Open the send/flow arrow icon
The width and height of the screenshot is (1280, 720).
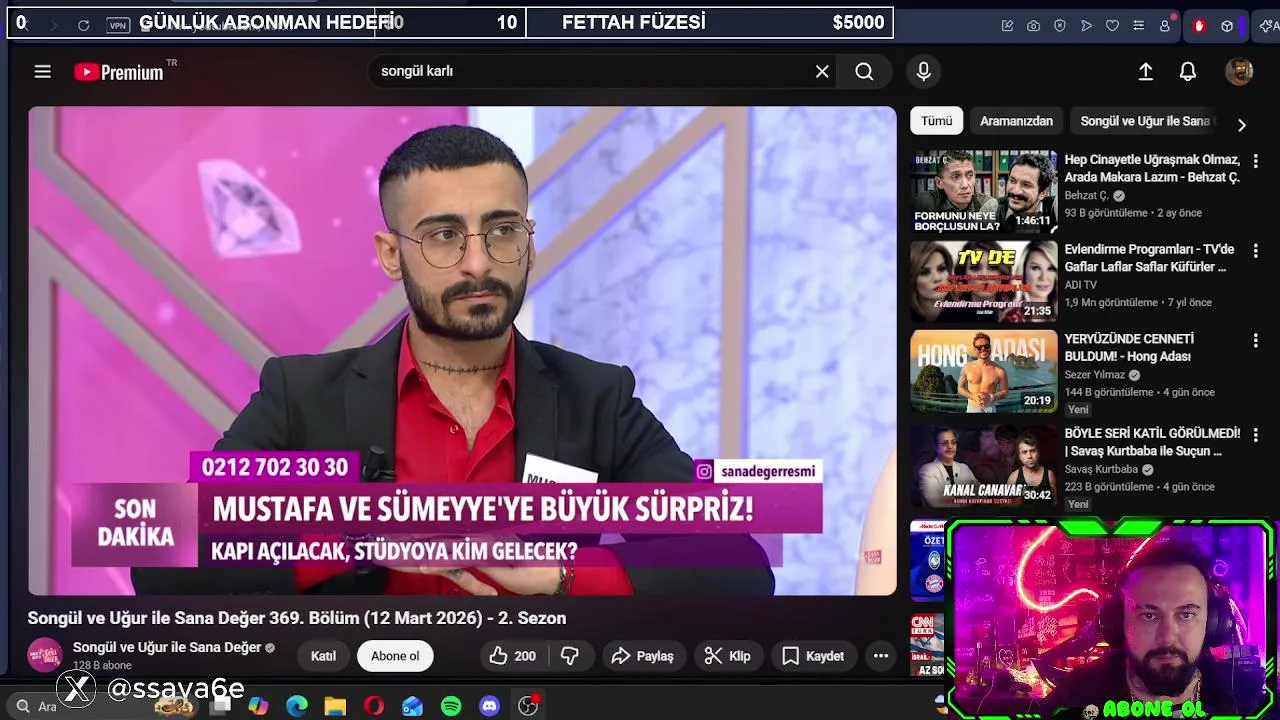(x=1086, y=26)
